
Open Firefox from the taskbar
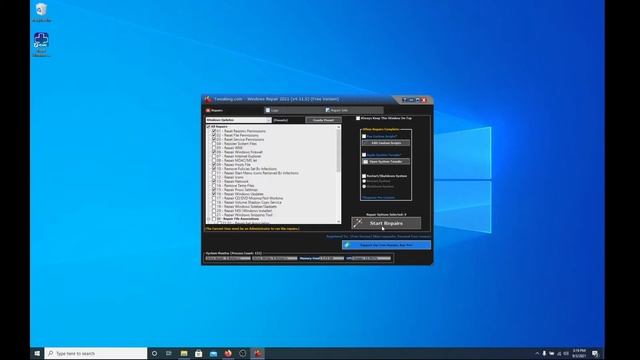click(x=228, y=353)
